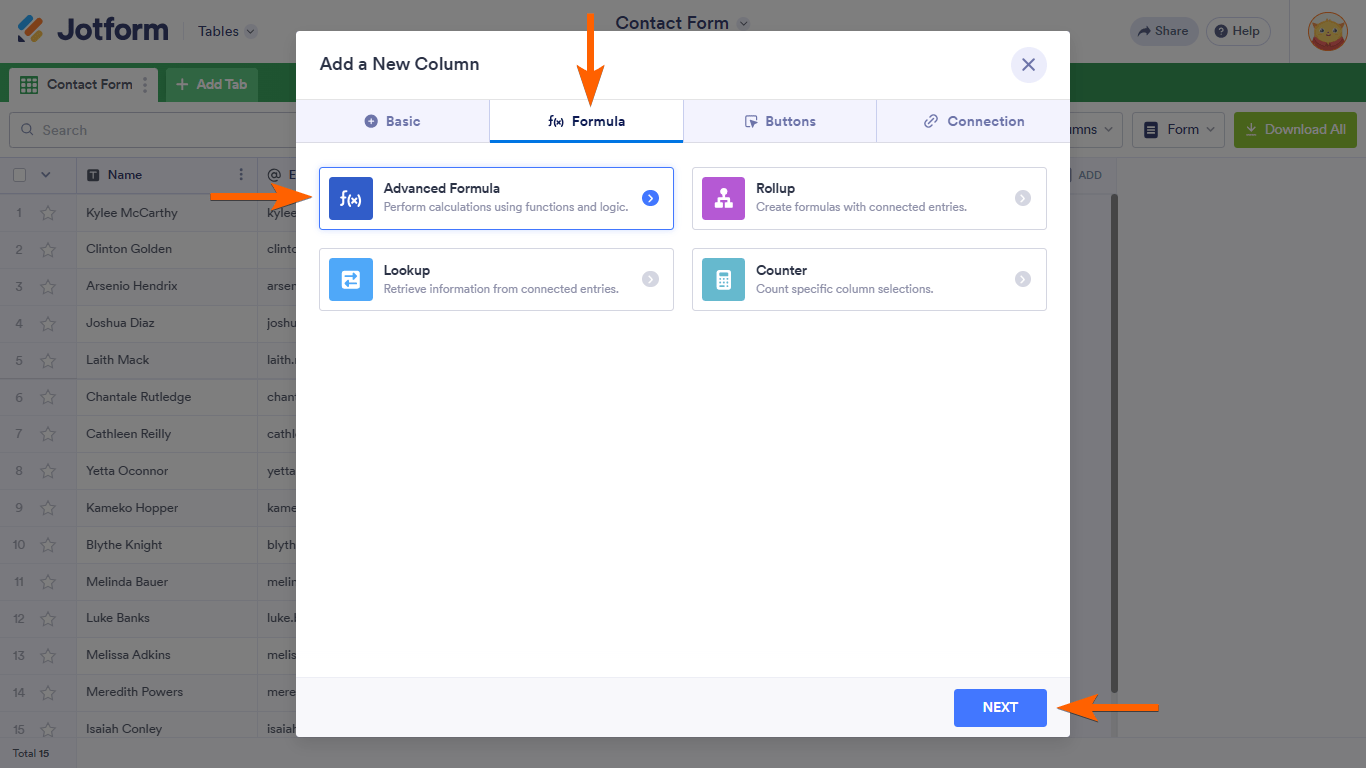The height and width of the screenshot is (768, 1366).
Task: Open the Contact Form title dropdown
Action: point(743,23)
